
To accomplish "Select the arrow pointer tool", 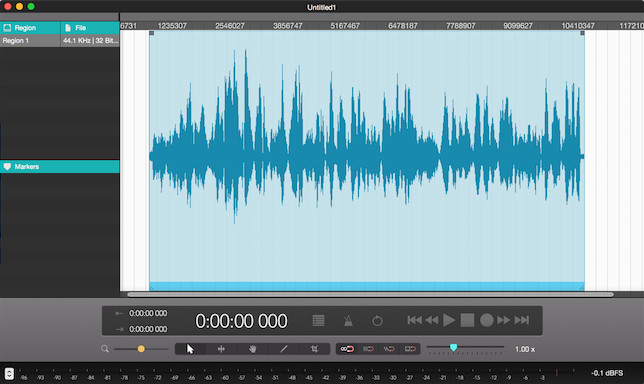I will click(190, 349).
